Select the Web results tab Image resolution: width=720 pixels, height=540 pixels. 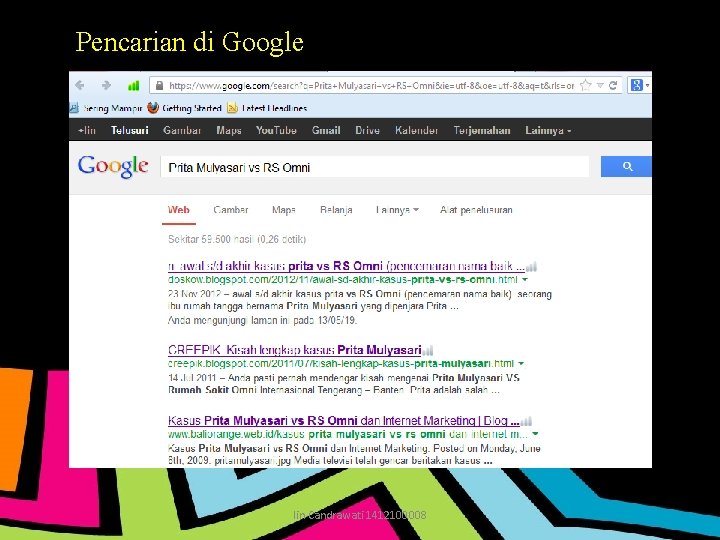pos(179,210)
